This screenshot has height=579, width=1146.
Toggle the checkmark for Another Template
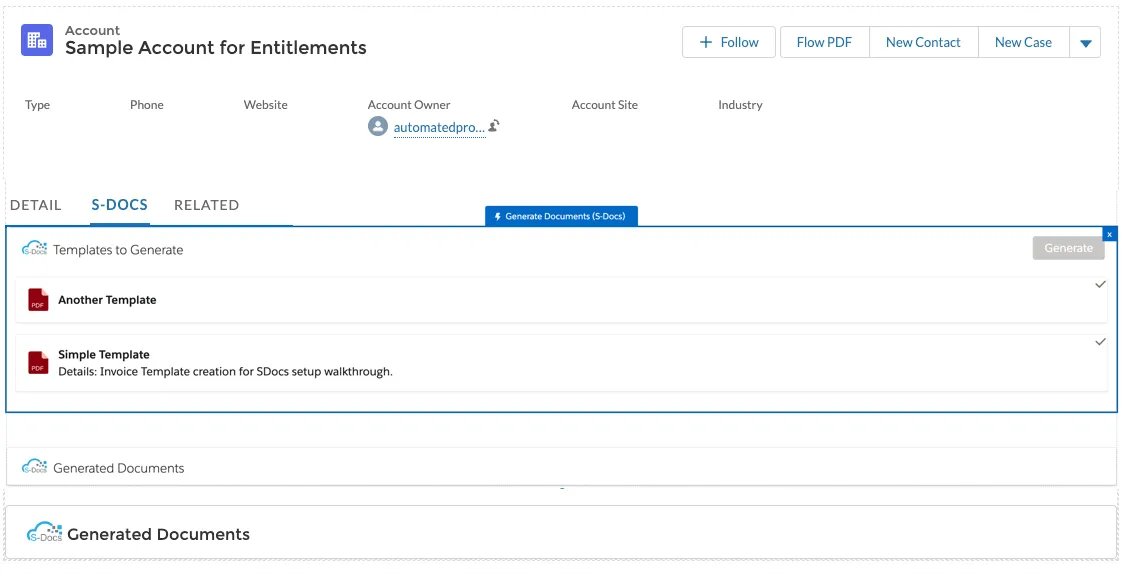click(1100, 284)
